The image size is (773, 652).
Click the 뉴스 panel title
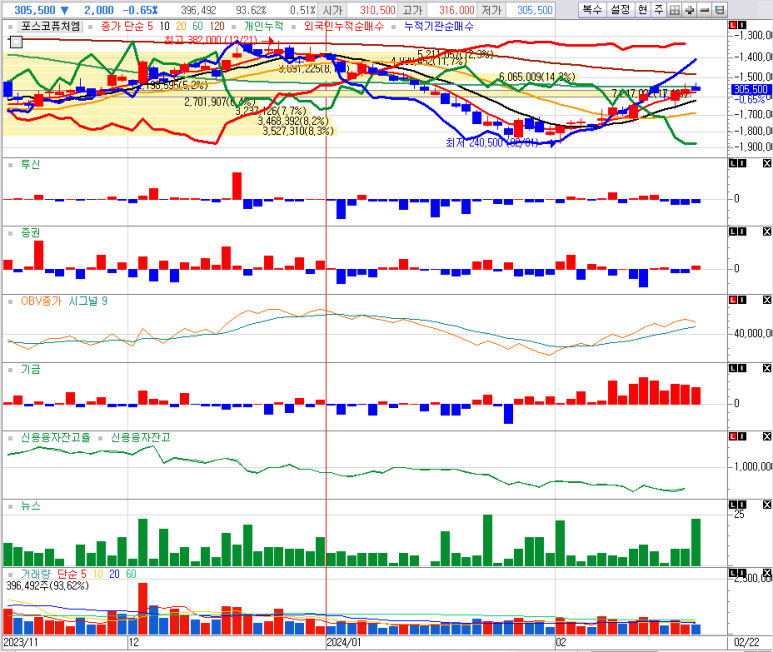click(30, 506)
